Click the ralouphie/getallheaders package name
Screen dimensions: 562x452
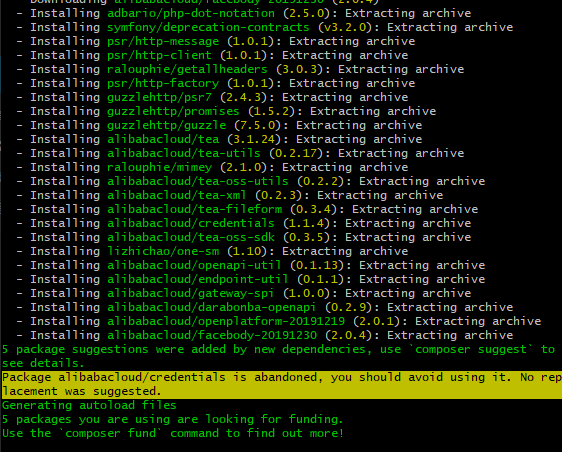point(187,70)
